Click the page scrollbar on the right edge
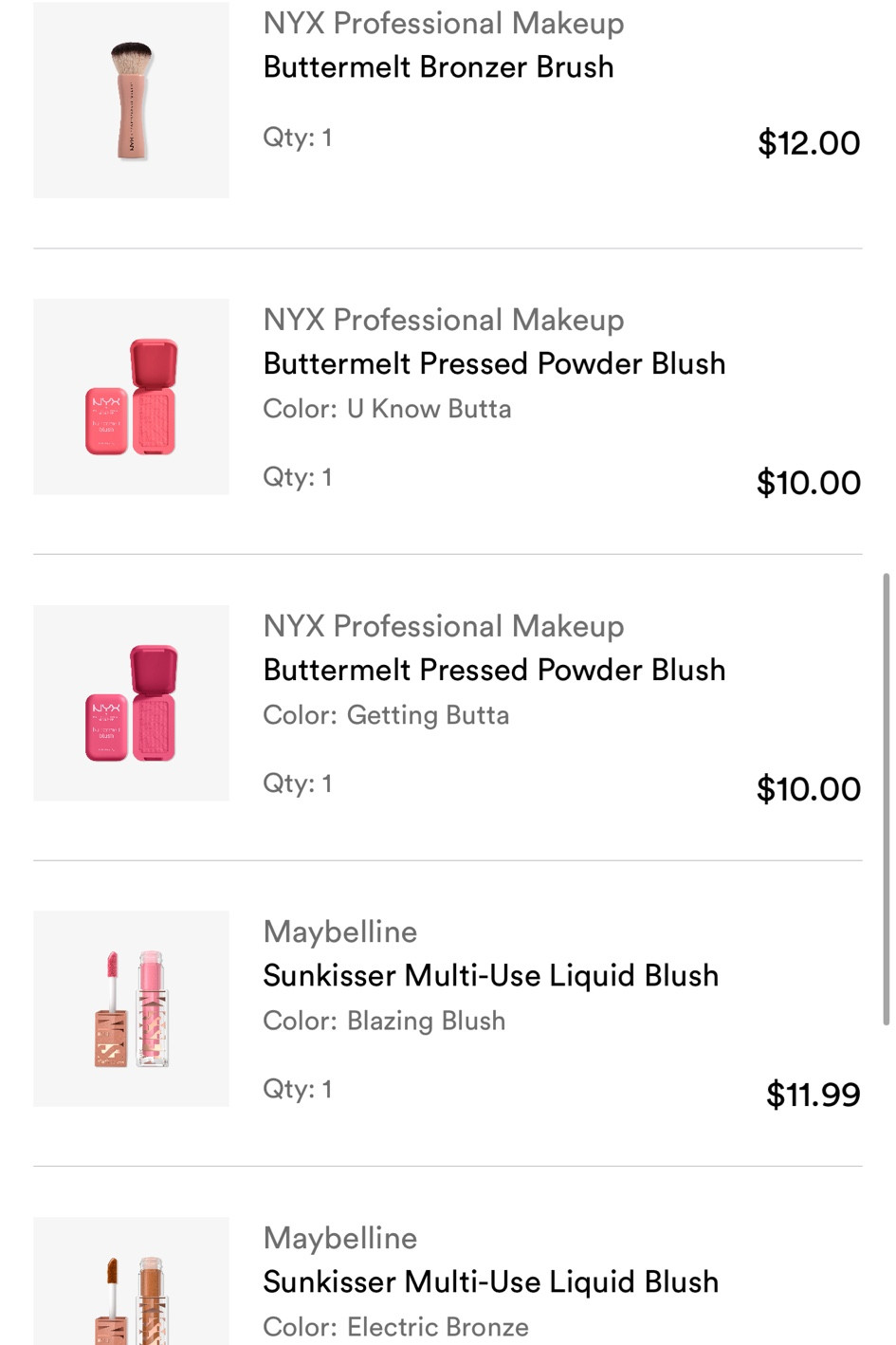 pyautogui.click(x=886, y=797)
